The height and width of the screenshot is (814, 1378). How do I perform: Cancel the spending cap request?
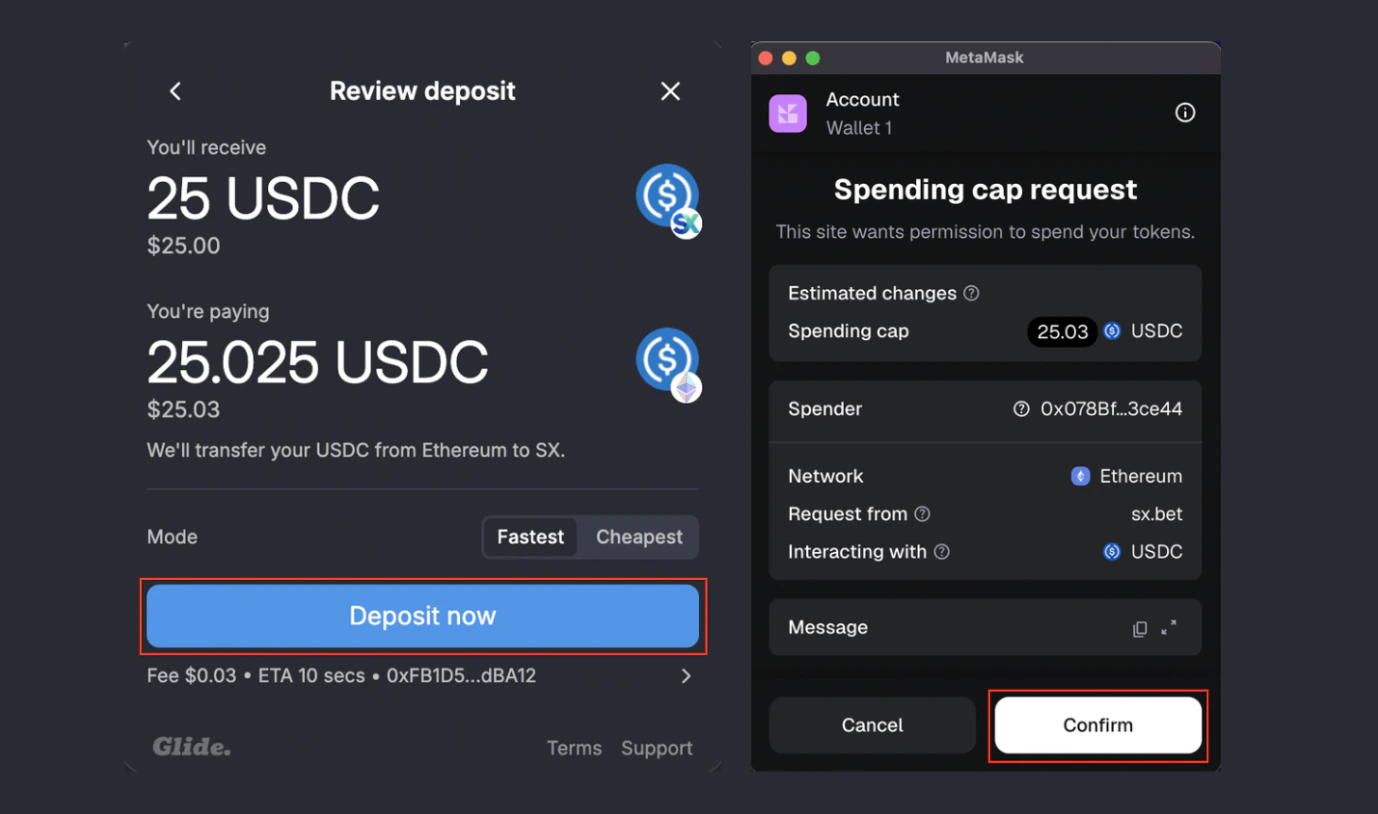click(x=872, y=725)
